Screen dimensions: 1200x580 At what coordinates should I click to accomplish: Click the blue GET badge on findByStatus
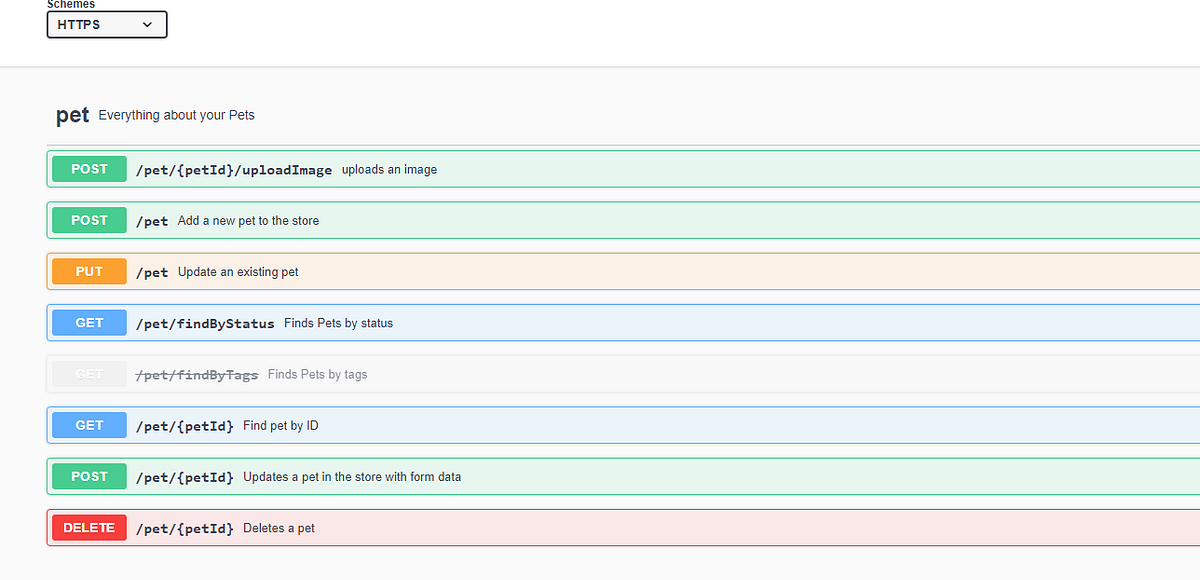(88, 322)
